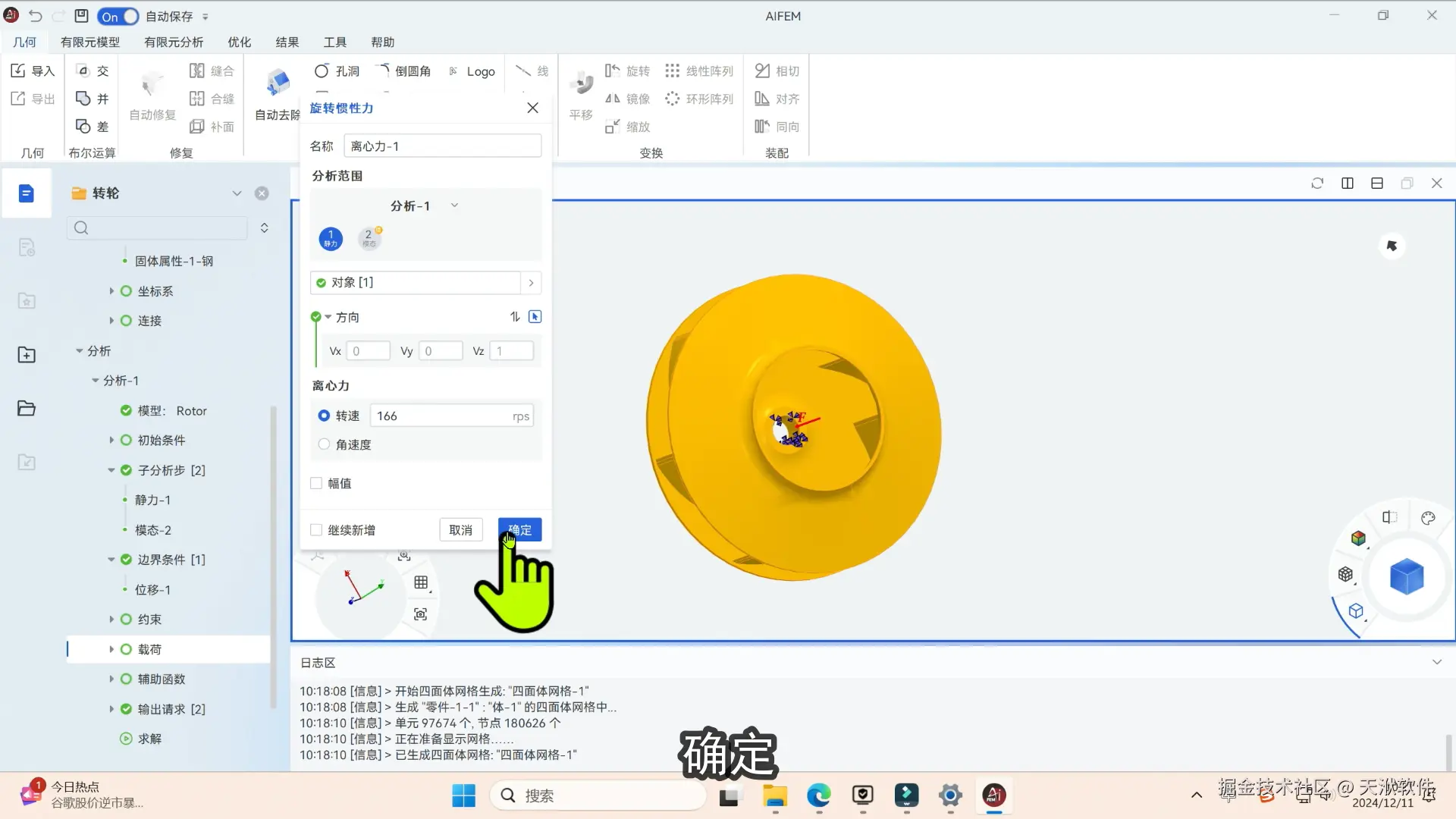Select the 角速度 radio button
The width and height of the screenshot is (1456, 819).
pyautogui.click(x=324, y=444)
